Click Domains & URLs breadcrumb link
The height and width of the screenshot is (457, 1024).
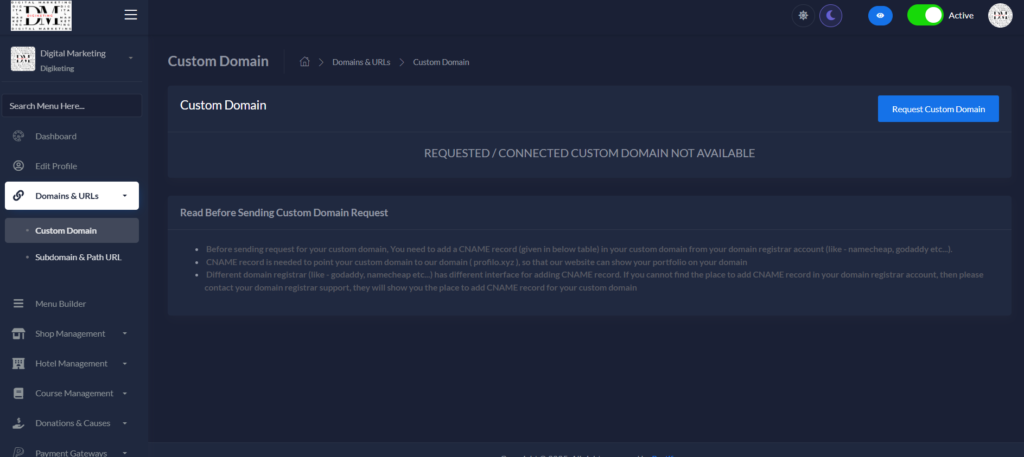click(x=361, y=62)
